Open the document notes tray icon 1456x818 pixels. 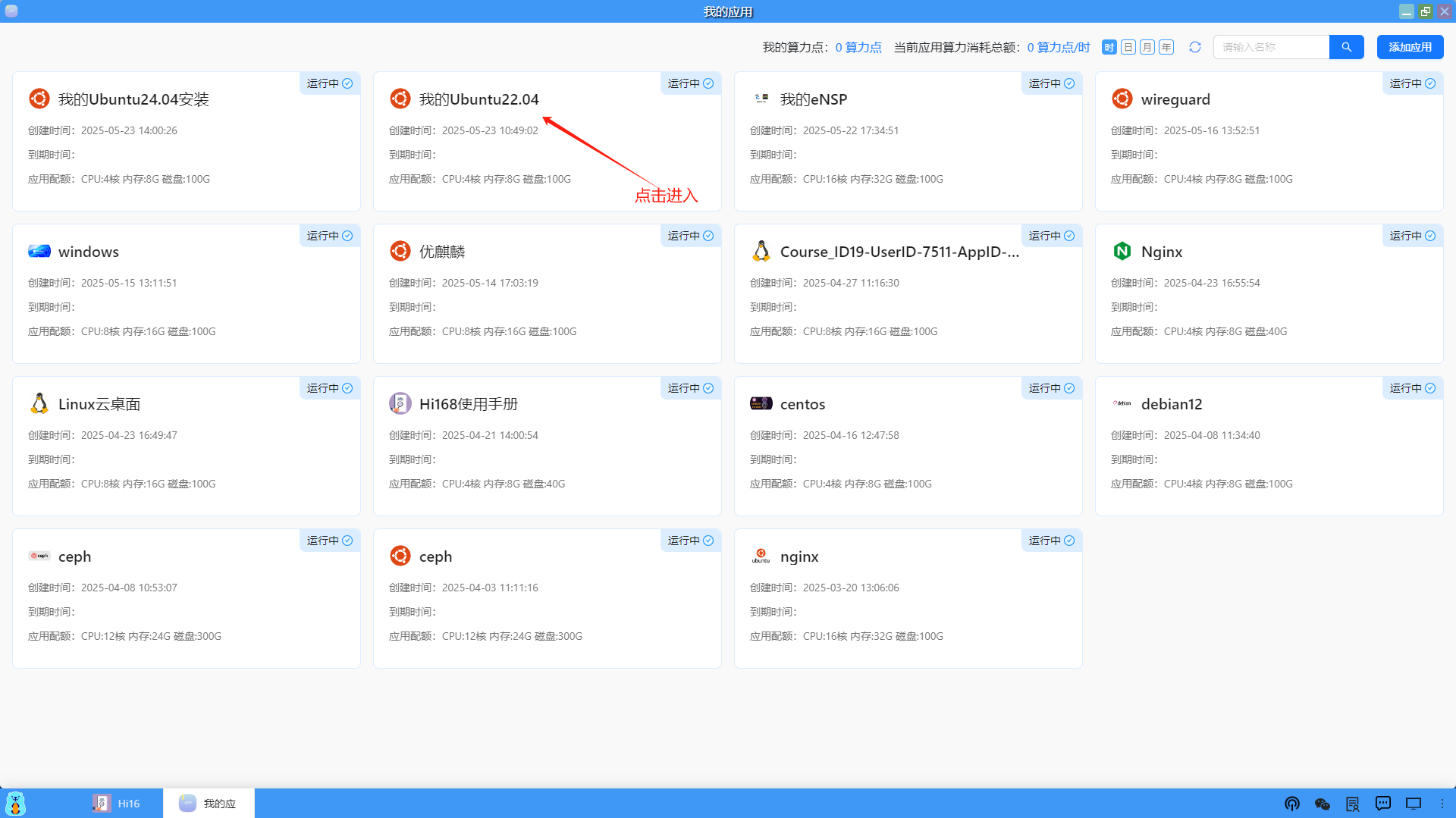pos(1353,804)
